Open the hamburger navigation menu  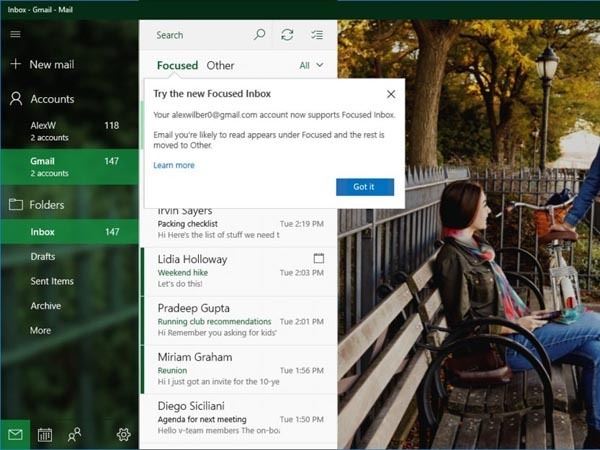[15, 34]
